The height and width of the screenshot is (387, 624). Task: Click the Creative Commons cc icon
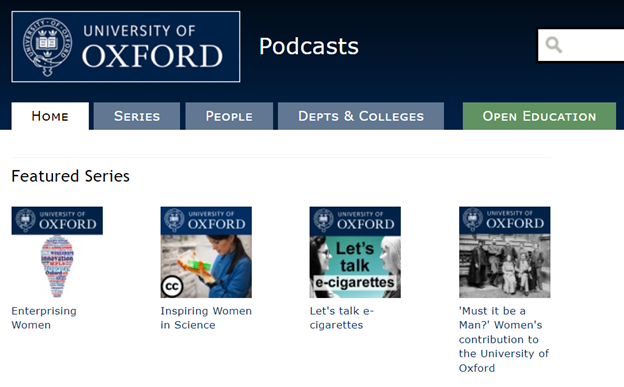[x=172, y=286]
